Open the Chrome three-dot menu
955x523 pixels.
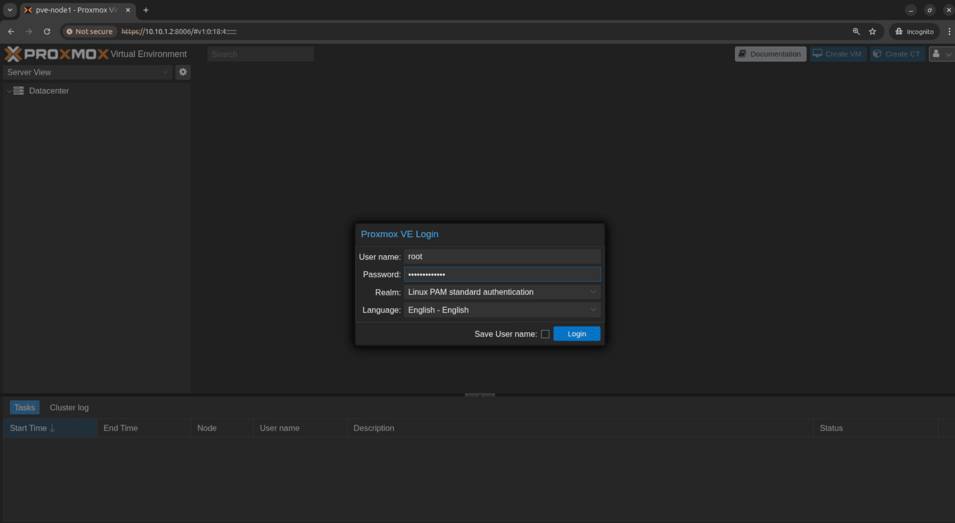pos(948,32)
